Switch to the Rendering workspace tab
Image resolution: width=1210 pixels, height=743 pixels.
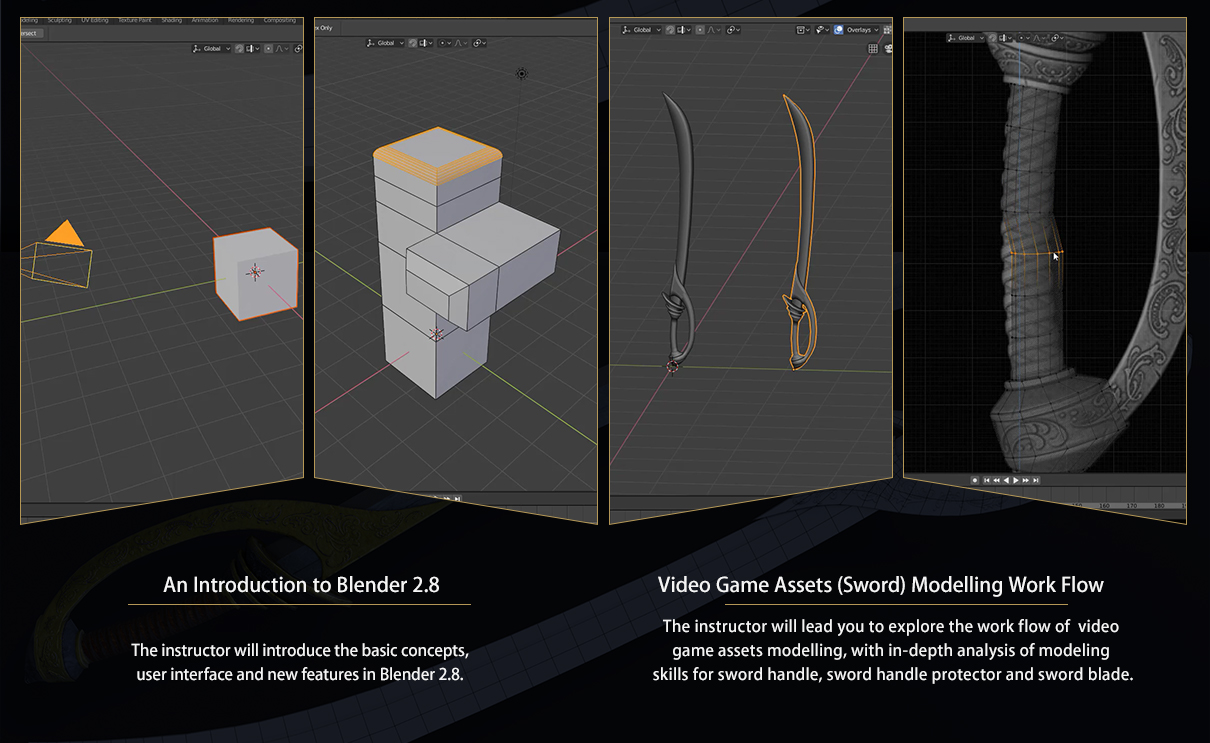point(241,20)
